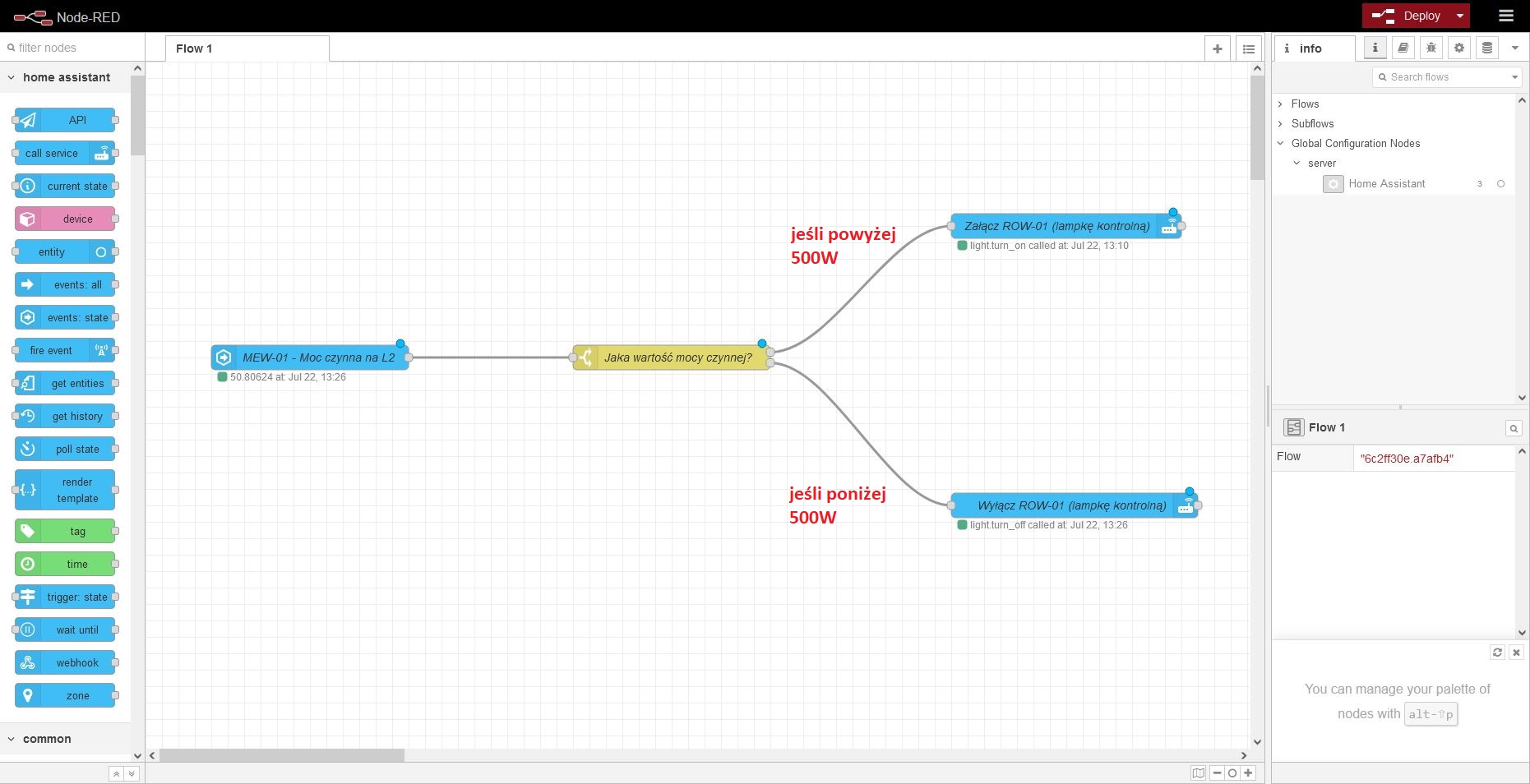
Task: Toggle the navigator map view
Action: [1198, 772]
